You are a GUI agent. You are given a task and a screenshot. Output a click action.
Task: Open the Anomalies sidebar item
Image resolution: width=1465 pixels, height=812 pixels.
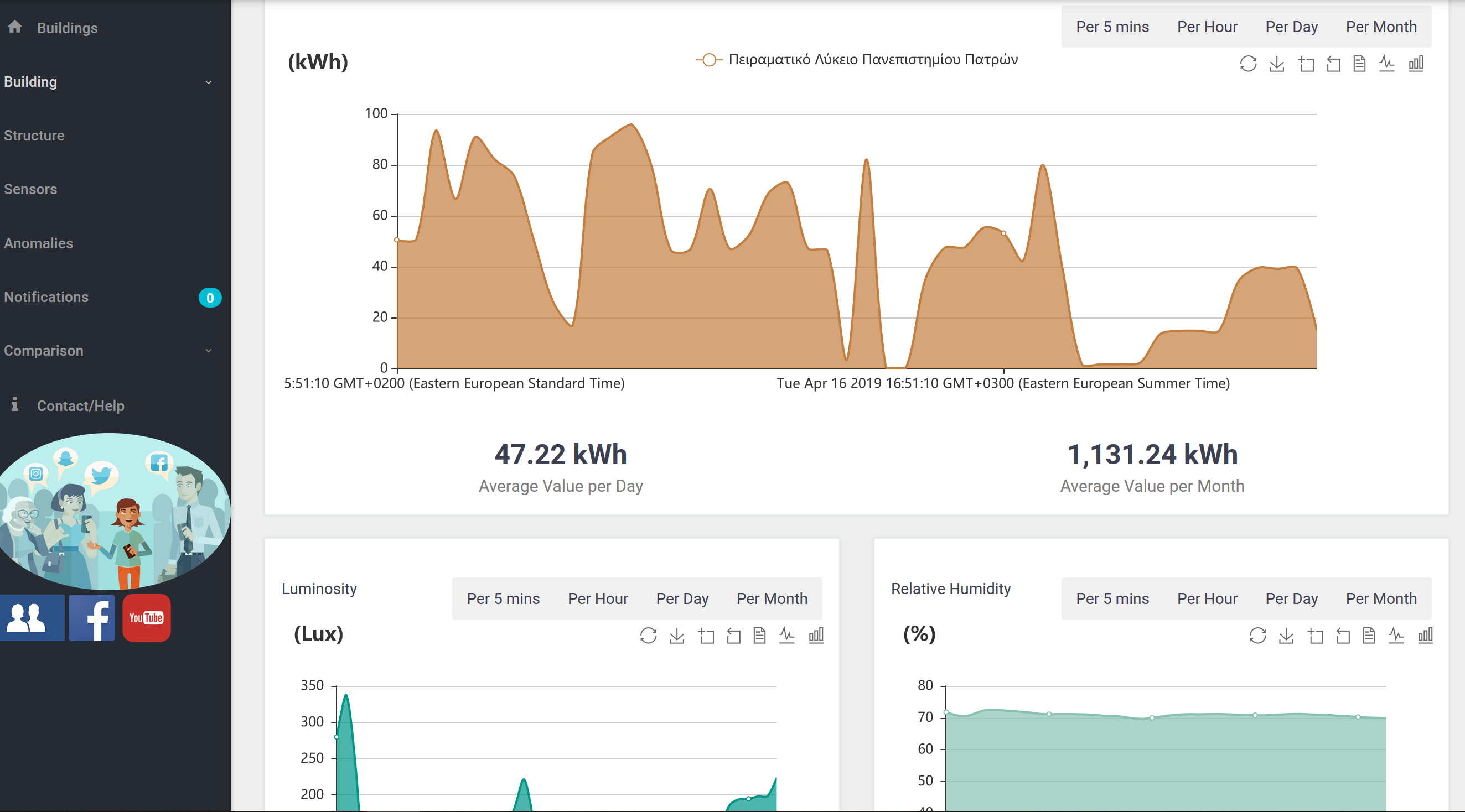point(39,243)
